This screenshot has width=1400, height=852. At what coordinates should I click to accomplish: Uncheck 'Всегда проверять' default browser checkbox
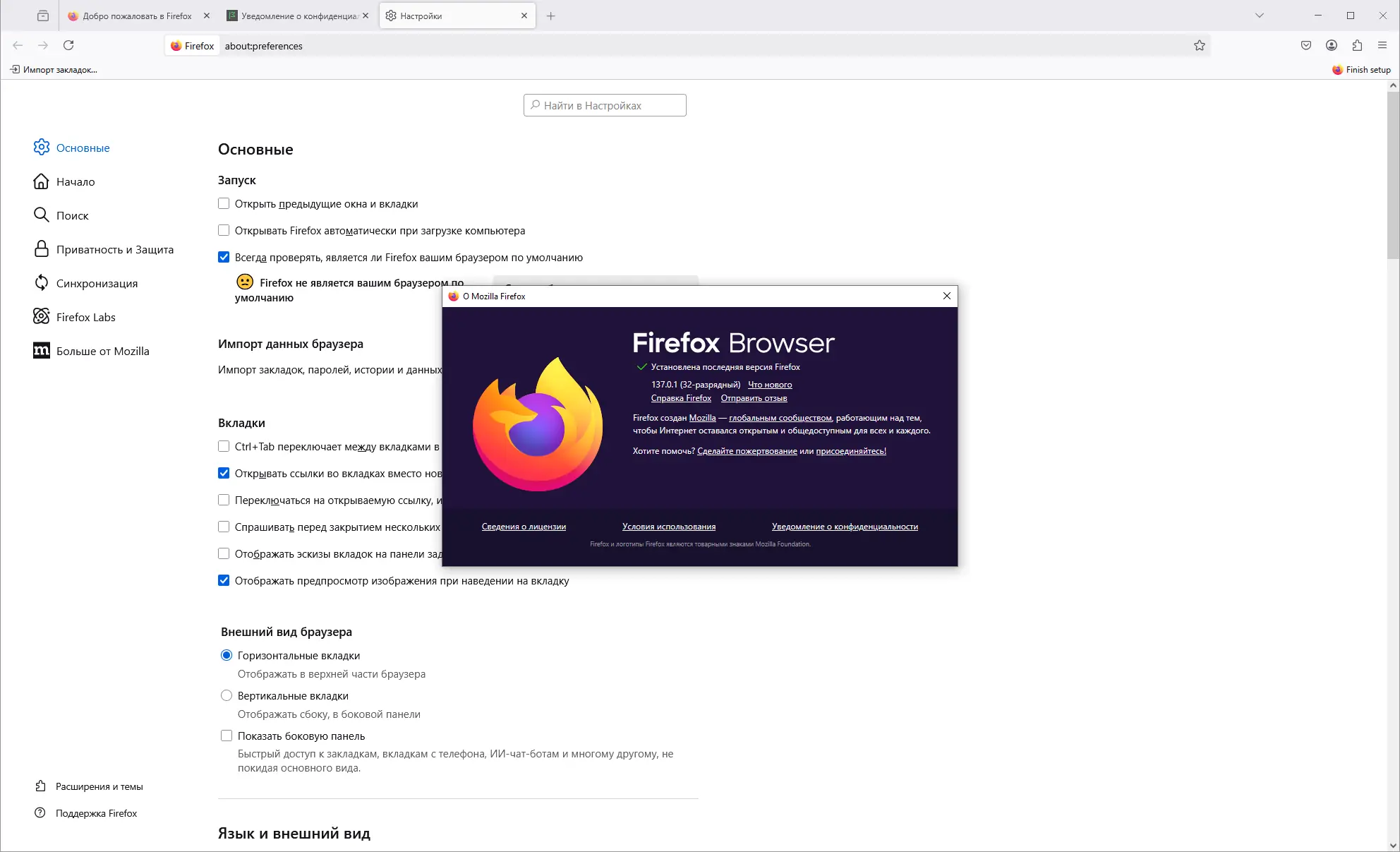tap(224, 257)
